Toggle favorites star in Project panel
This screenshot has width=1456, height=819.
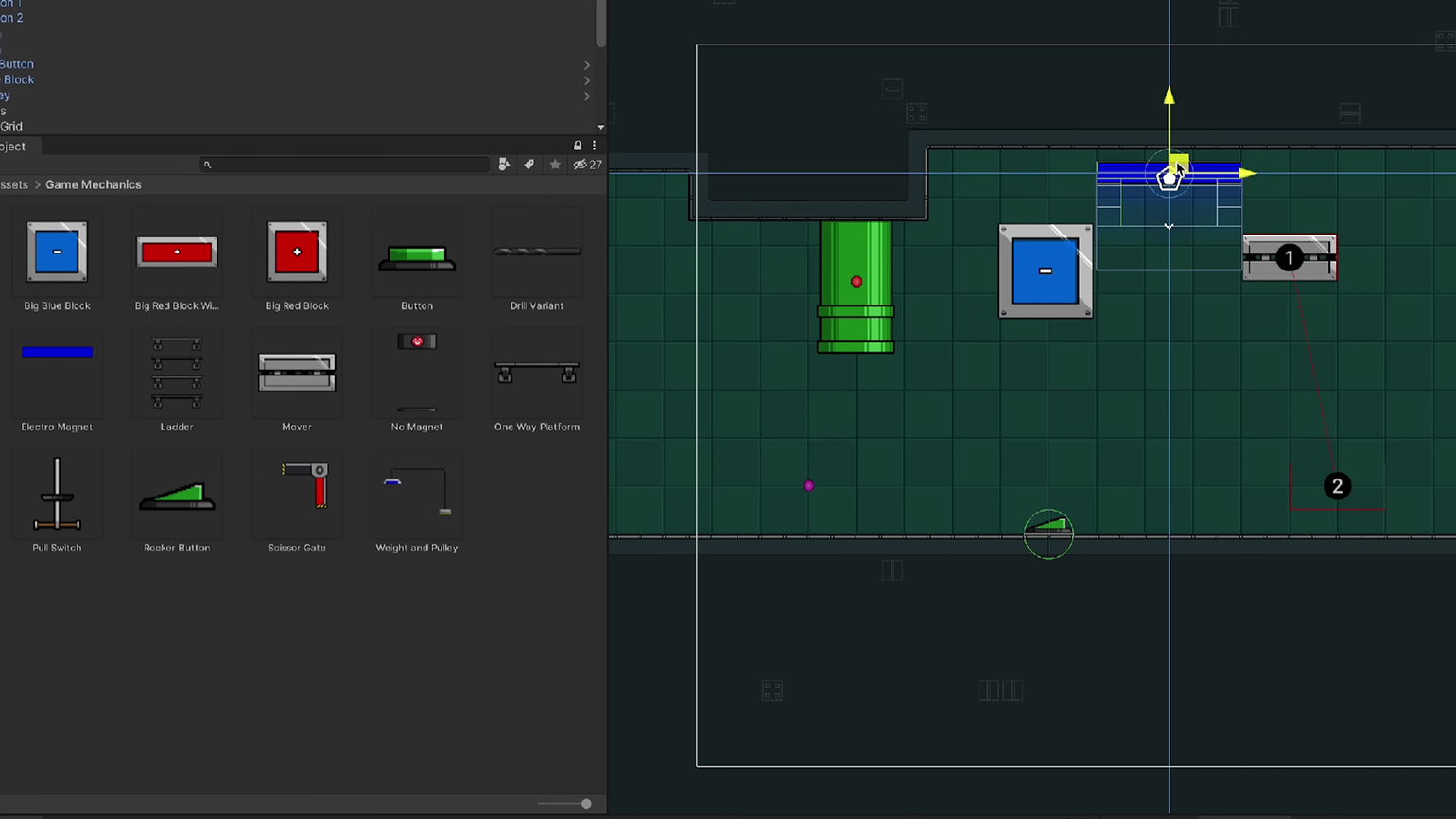555,165
